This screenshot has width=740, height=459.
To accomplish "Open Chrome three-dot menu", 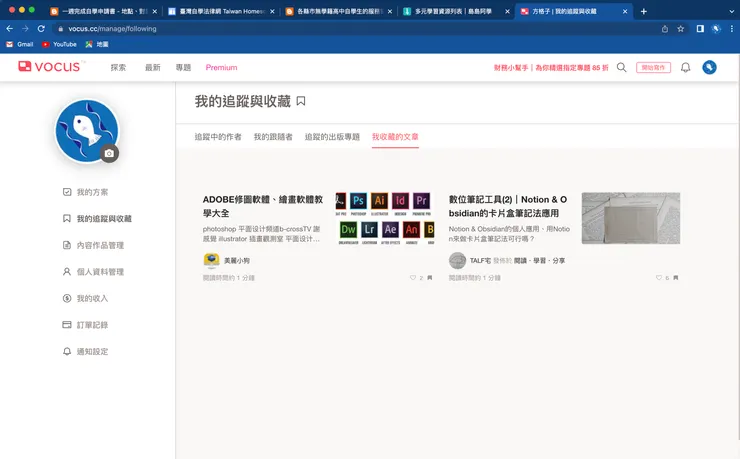I will pyautogui.click(x=732, y=29).
